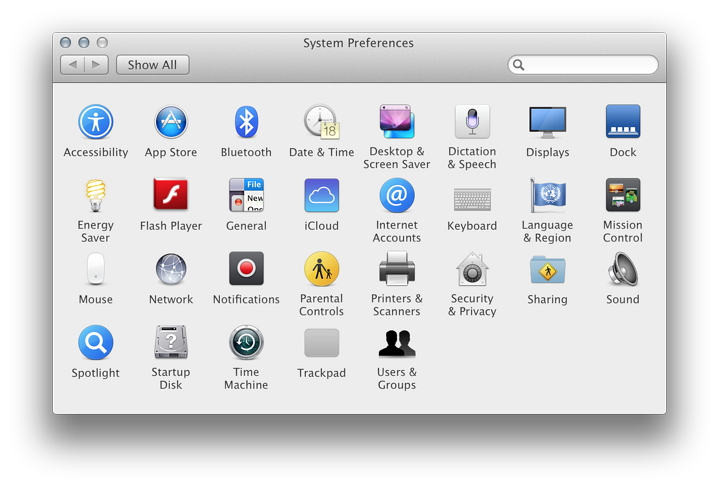Click the Show All button
This screenshot has width=719, height=487.
click(152, 65)
